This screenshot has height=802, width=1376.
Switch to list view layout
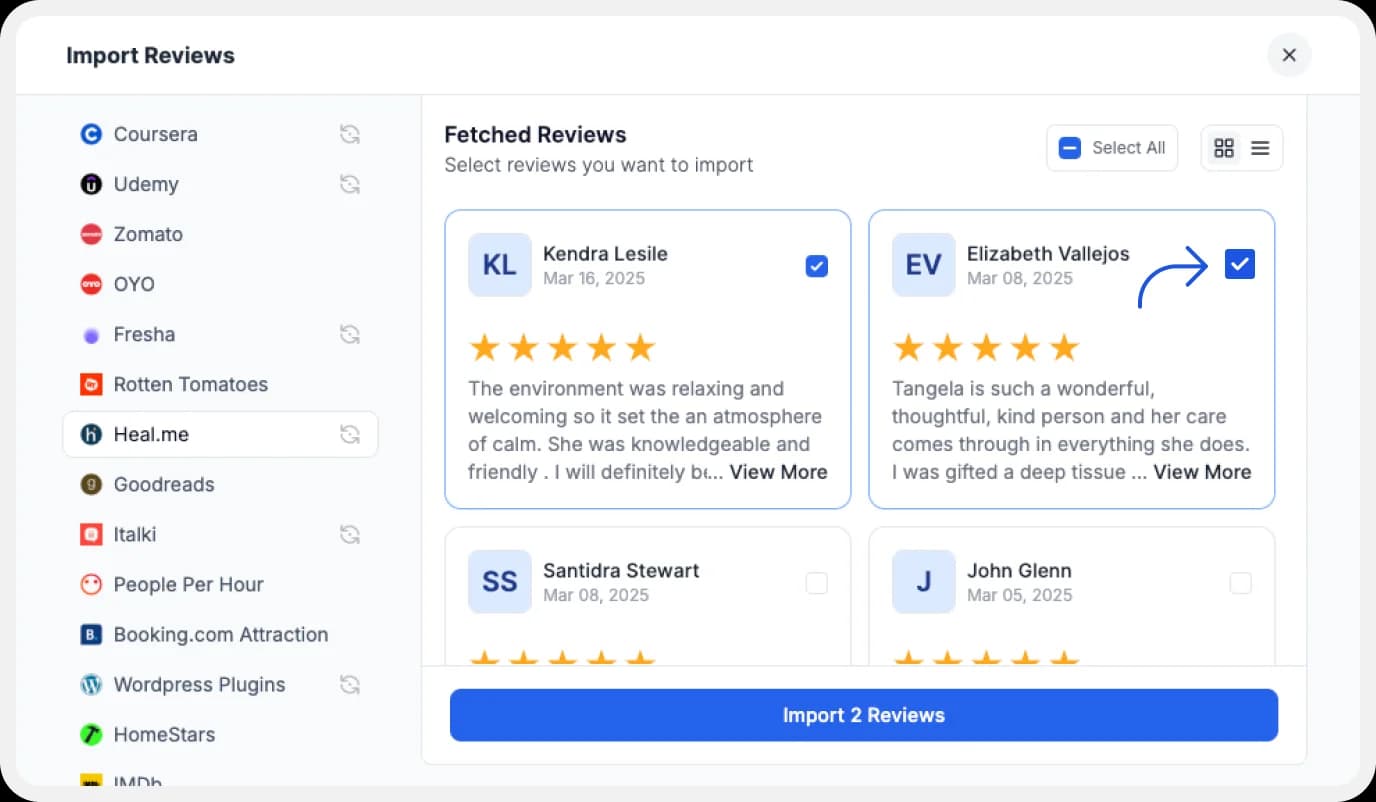(x=1259, y=147)
